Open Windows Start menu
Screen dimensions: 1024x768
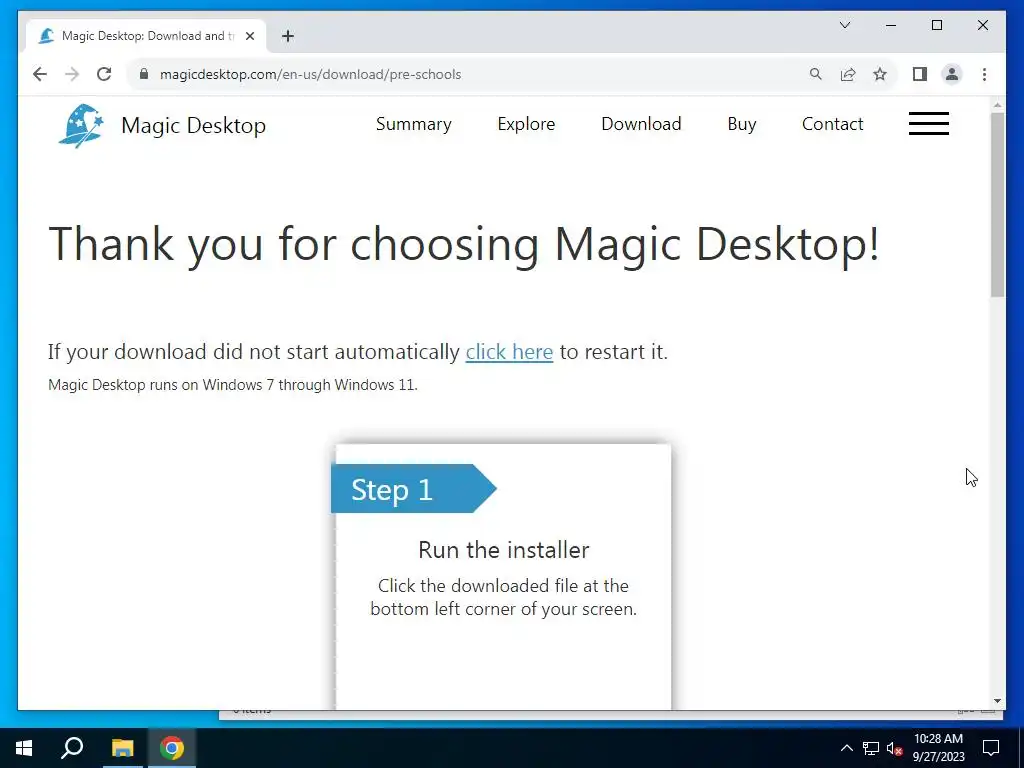click(24, 748)
